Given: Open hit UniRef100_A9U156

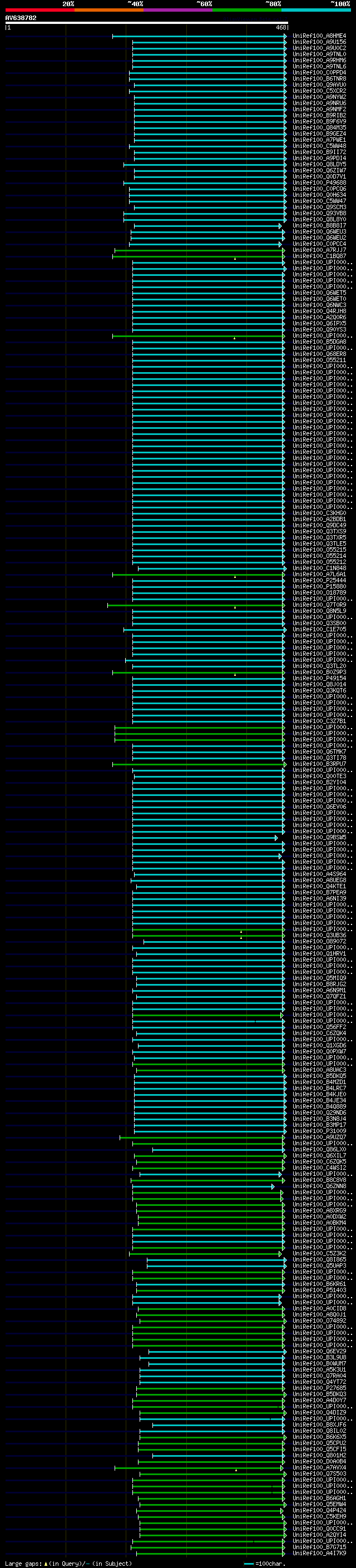Looking at the screenshot, I should coord(319,42).
